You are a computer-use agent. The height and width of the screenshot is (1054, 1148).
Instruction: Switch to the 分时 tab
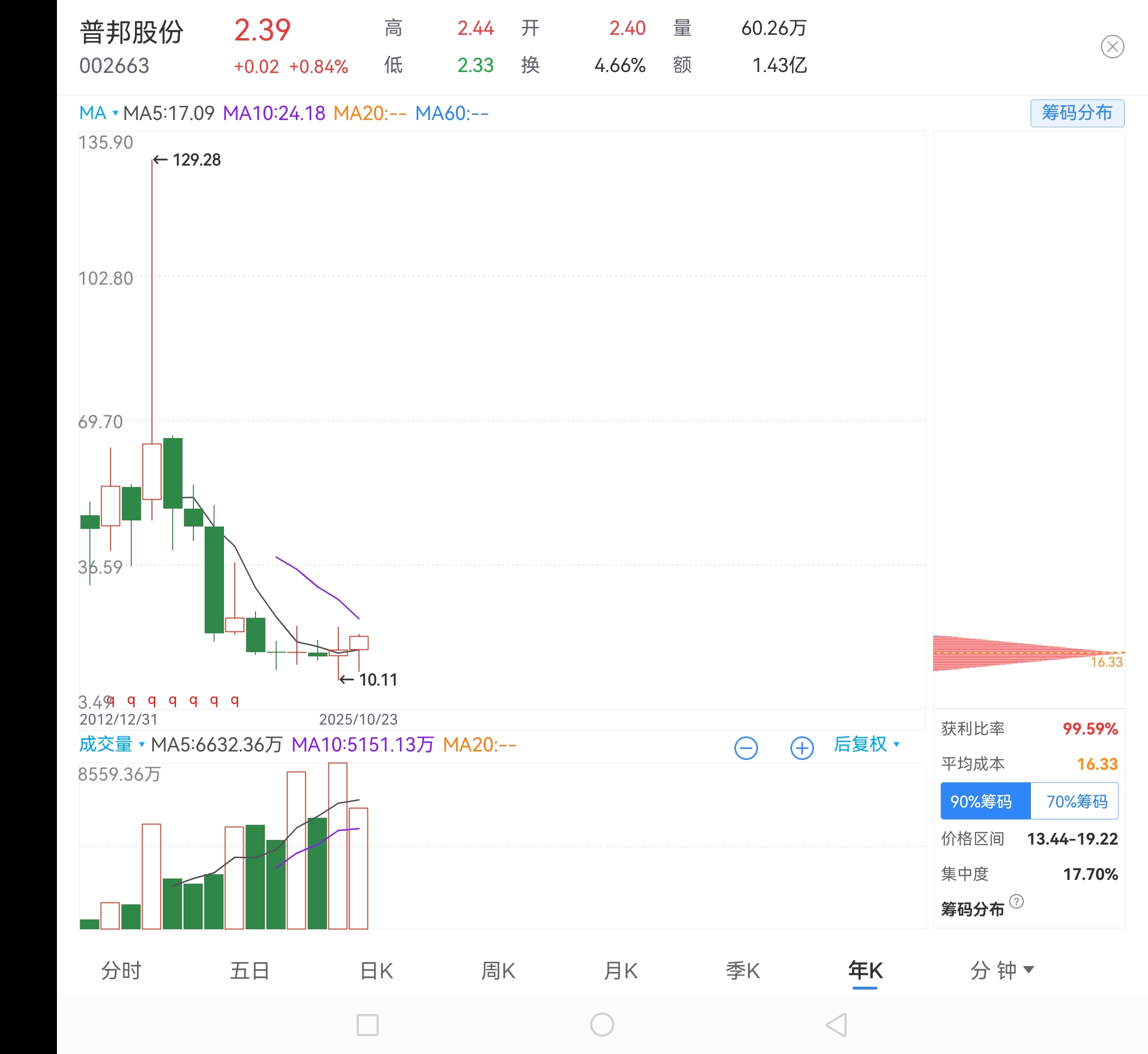[x=121, y=970]
